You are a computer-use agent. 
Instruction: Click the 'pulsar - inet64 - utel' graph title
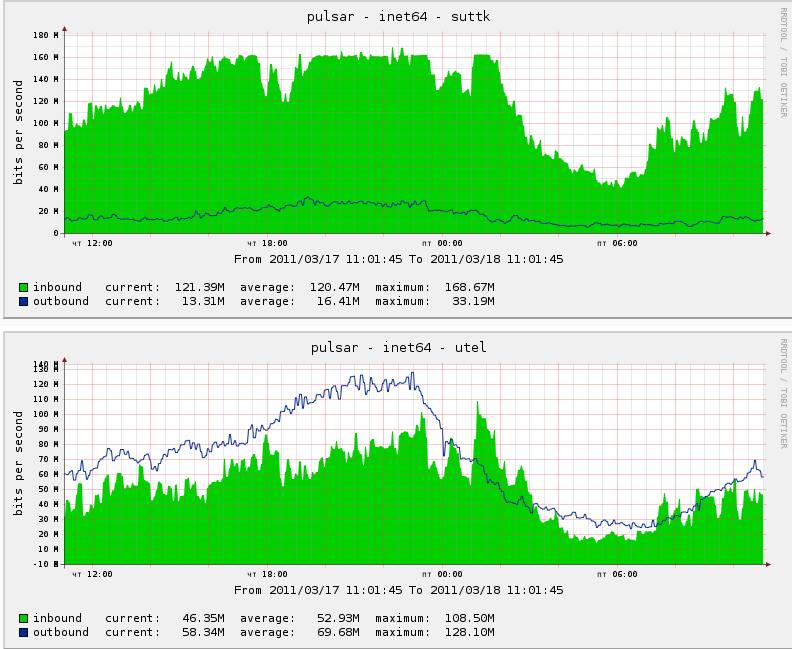pos(398,347)
